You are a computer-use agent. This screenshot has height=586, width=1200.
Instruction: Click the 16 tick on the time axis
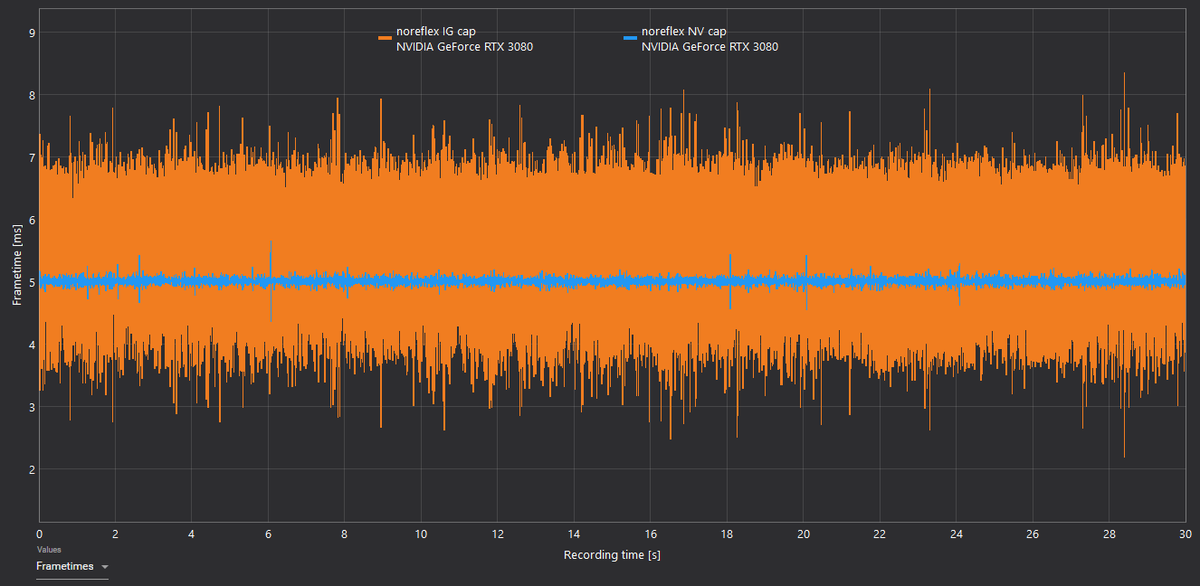coord(651,534)
